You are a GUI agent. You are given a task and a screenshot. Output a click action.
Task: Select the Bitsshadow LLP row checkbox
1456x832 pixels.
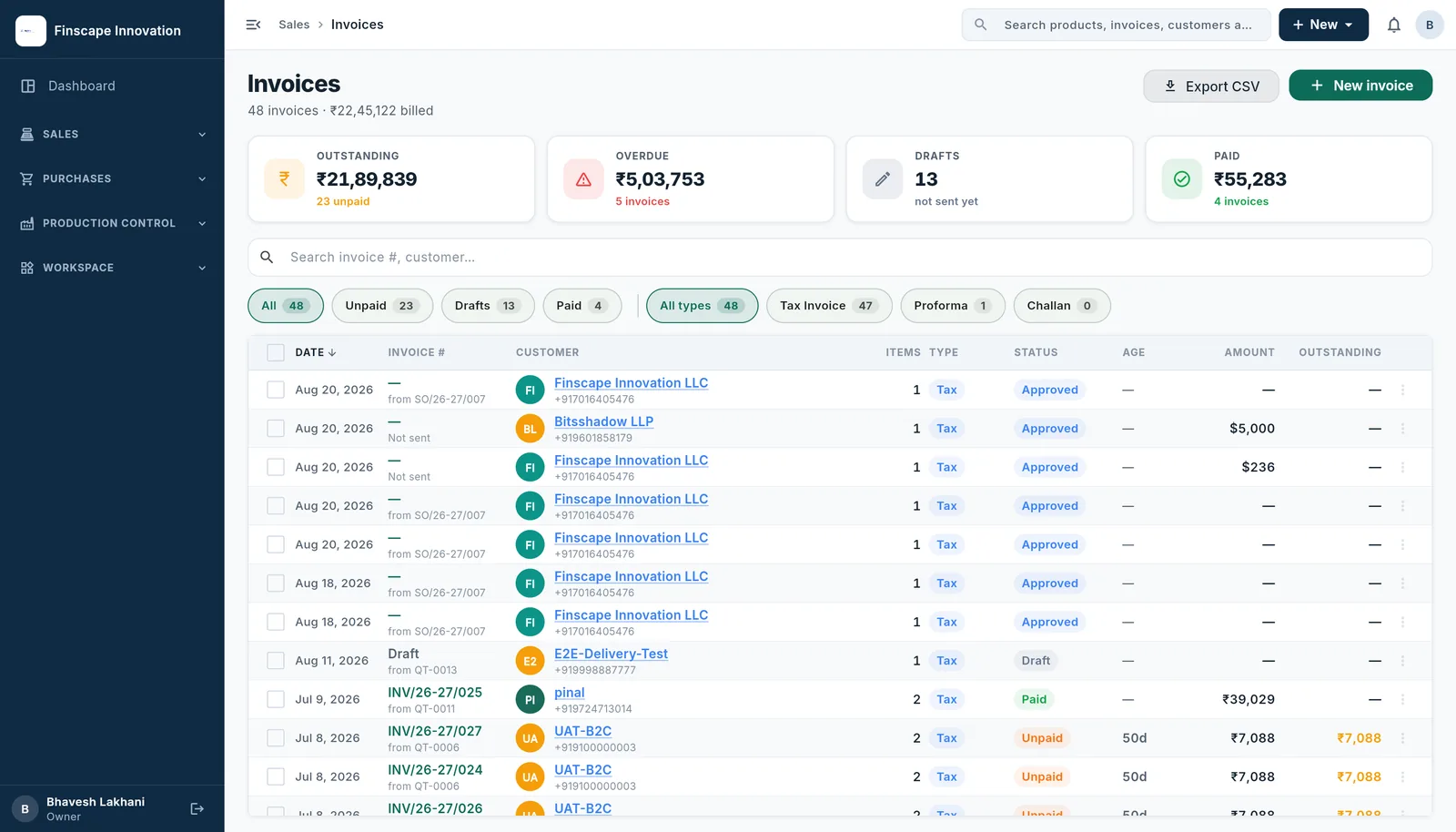click(x=276, y=428)
